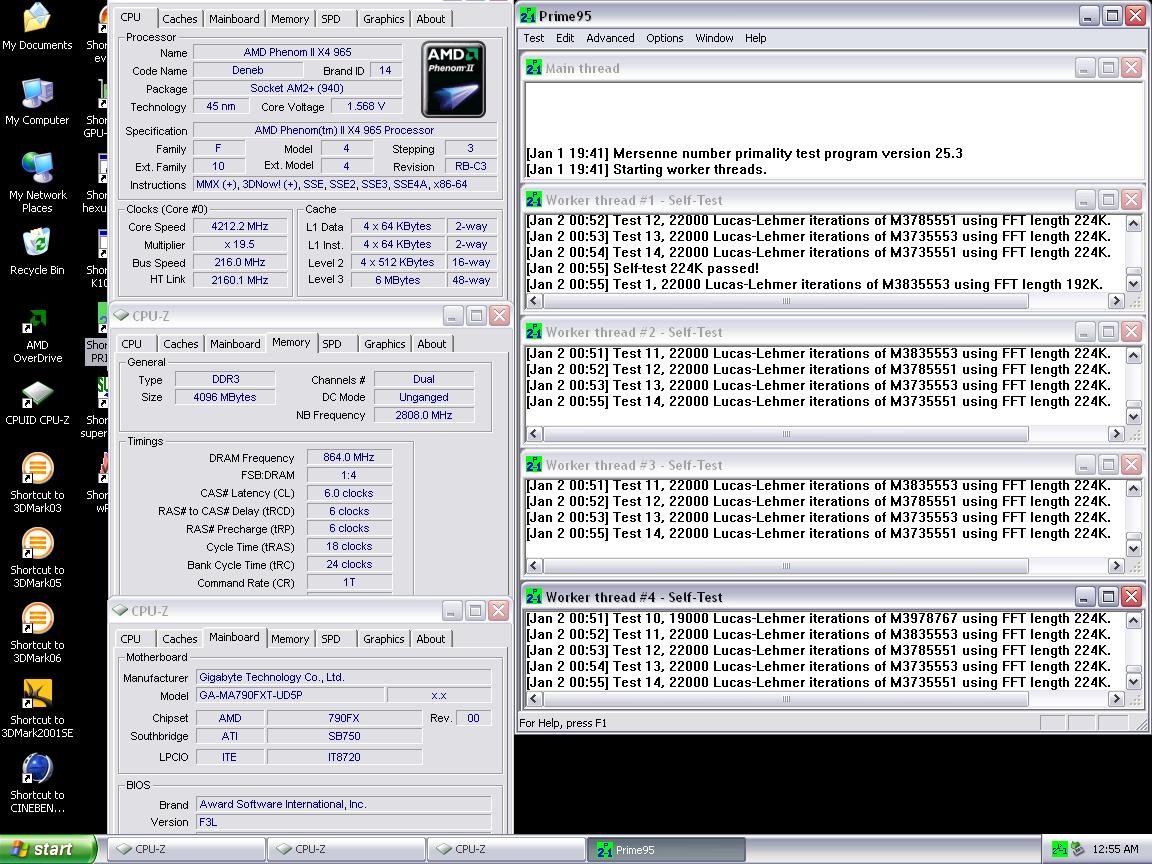
Task: Click Main thread window icon
Action: coord(534,68)
